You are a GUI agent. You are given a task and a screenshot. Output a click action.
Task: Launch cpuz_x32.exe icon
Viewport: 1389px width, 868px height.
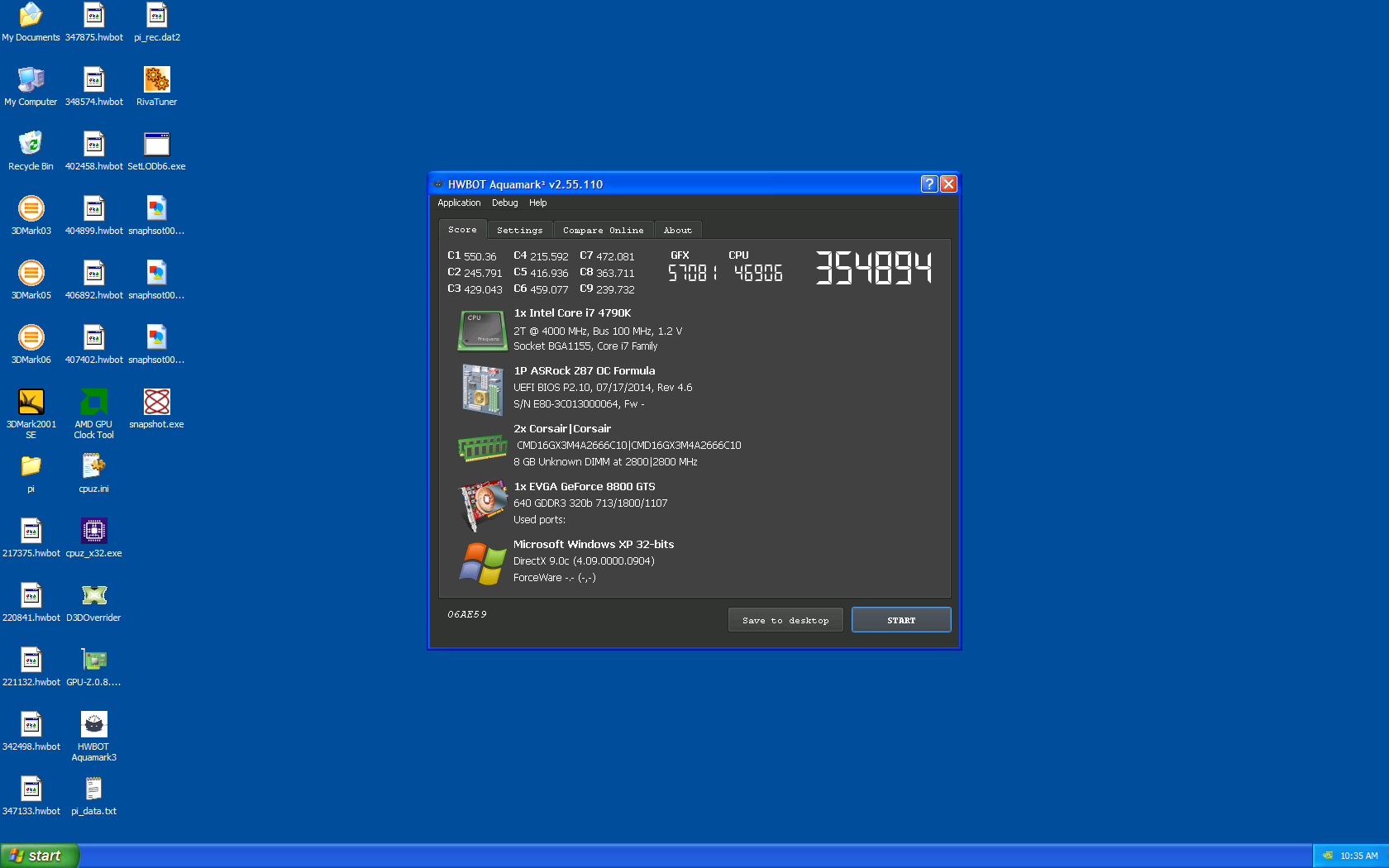coord(93,537)
